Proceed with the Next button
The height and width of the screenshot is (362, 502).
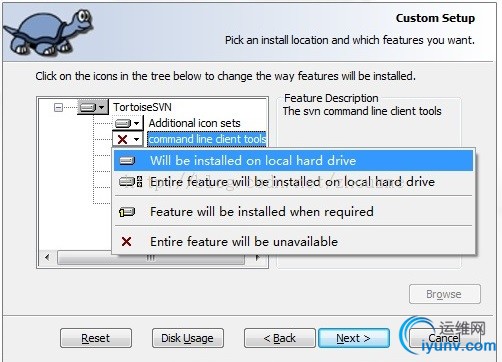pyautogui.click(x=354, y=338)
